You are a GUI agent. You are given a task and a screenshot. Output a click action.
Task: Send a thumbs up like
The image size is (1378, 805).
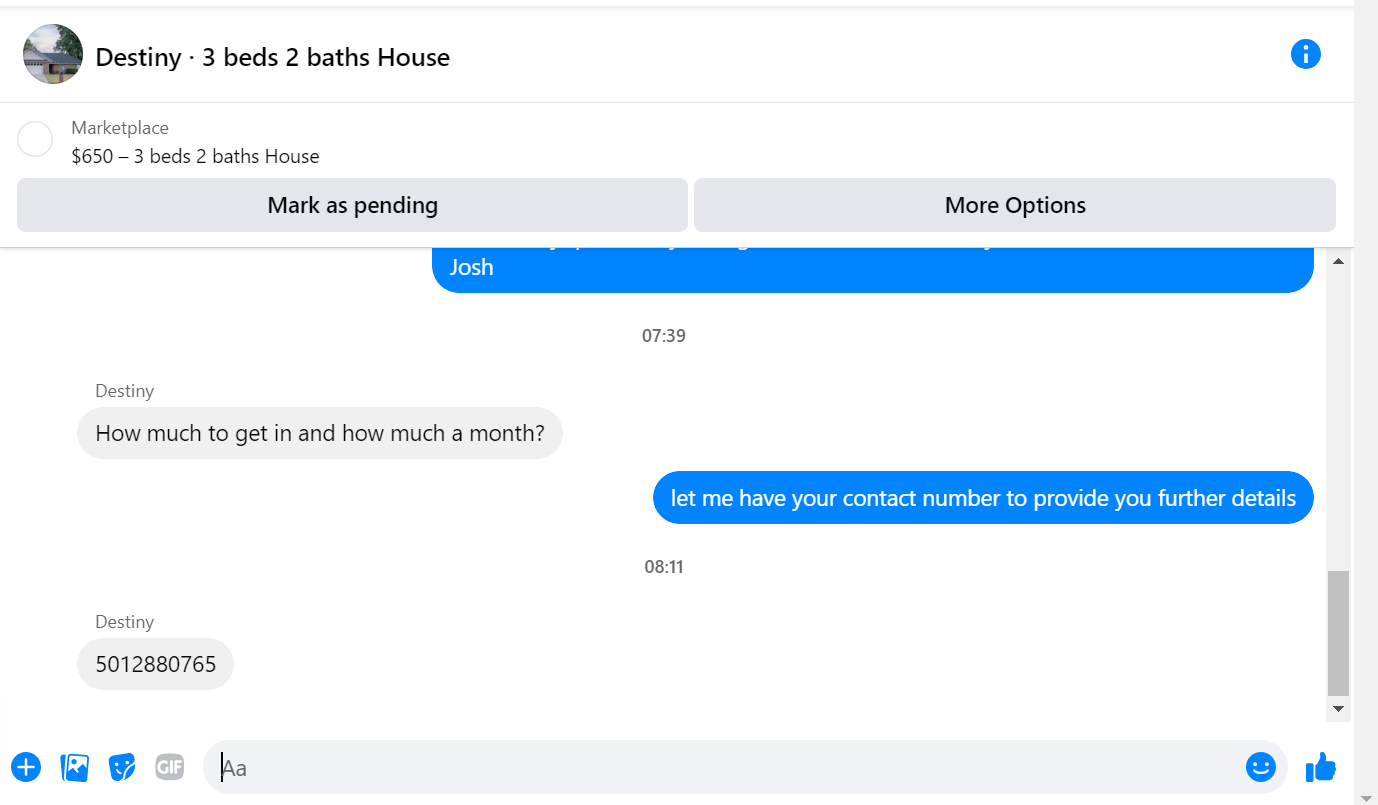click(x=1321, y=767)
